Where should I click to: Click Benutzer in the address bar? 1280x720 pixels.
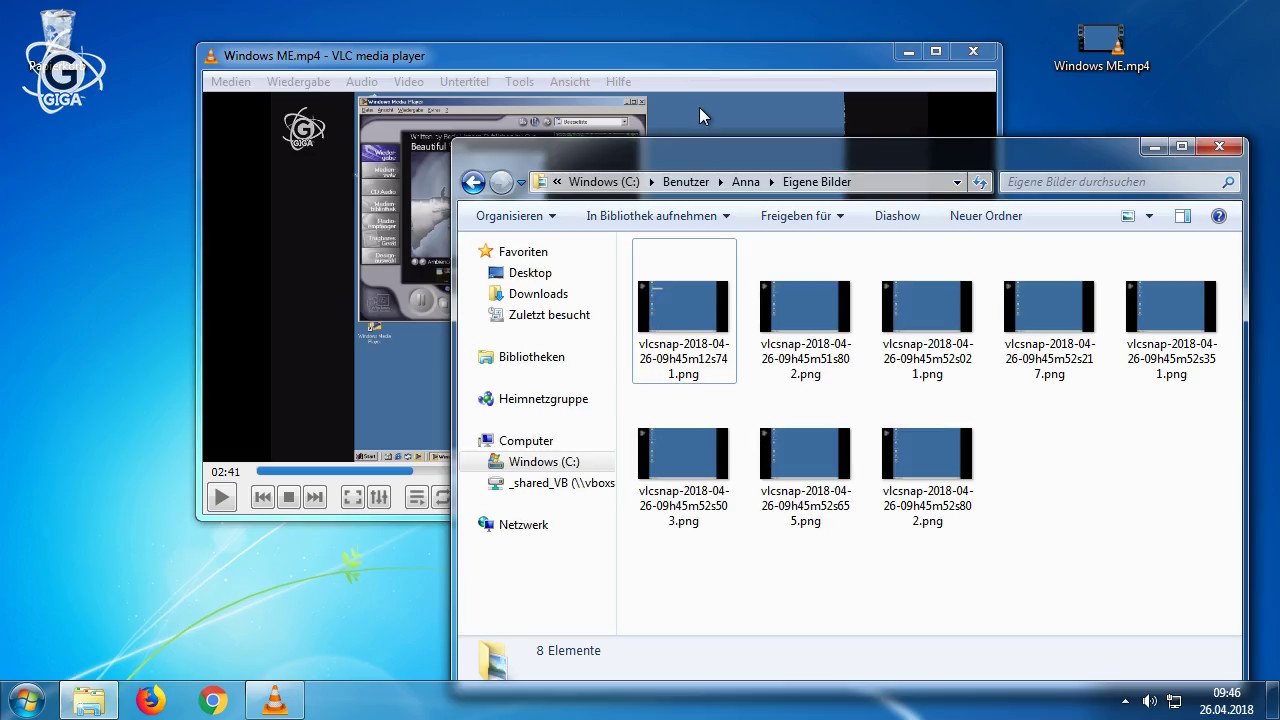tap(686, 182)
